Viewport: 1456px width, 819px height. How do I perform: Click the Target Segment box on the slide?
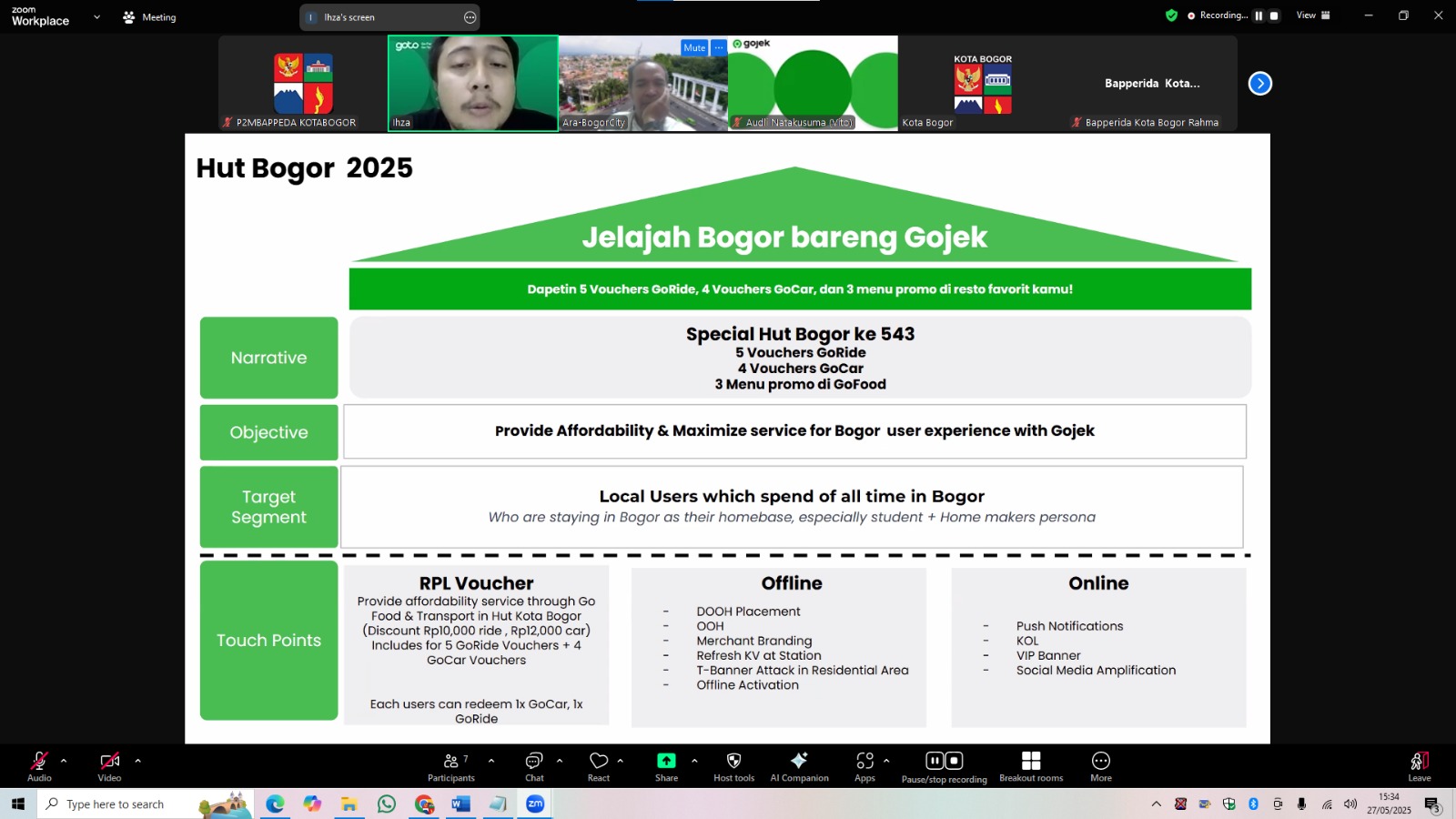(x=268, y=507)
